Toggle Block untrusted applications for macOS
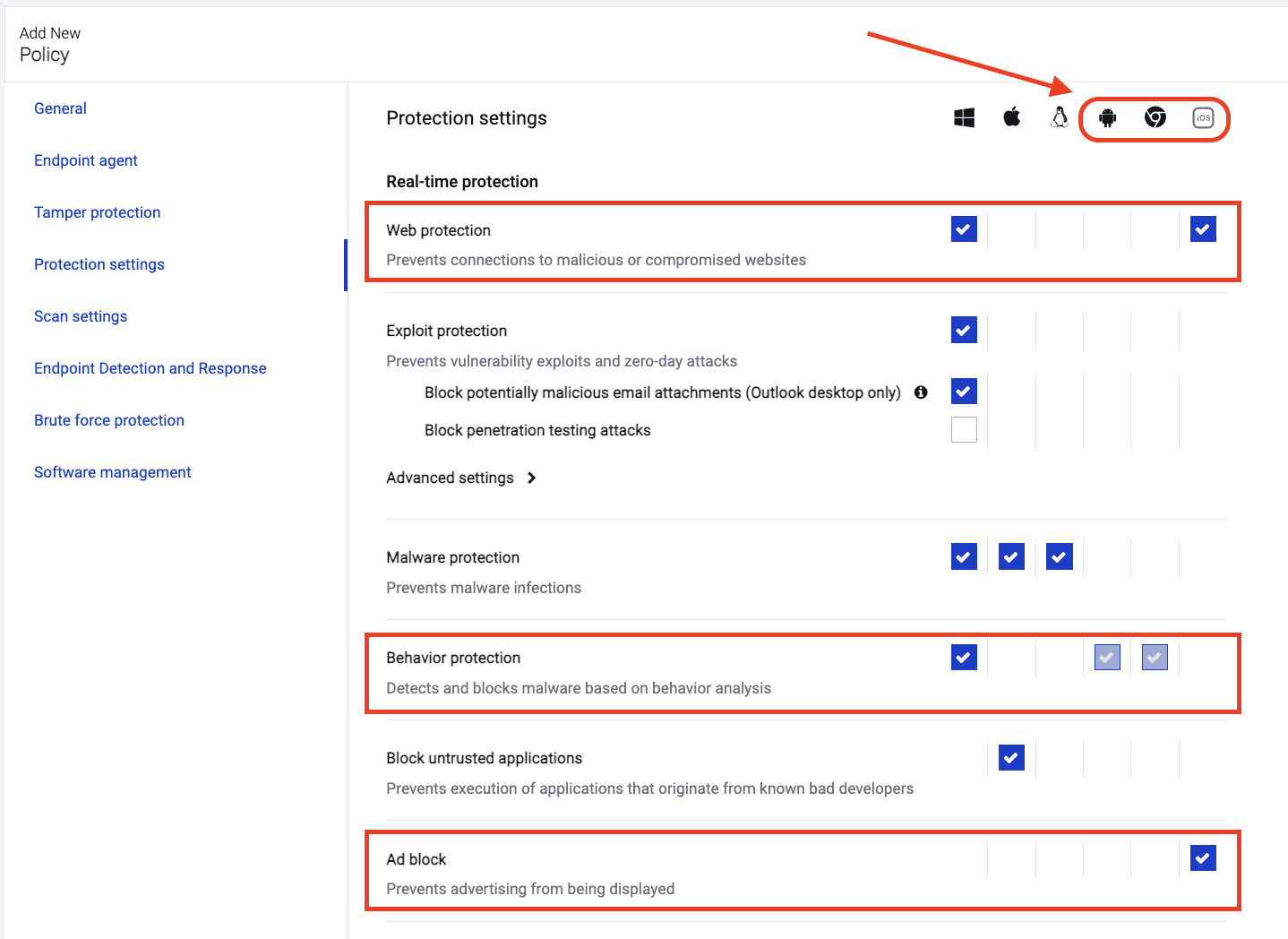 1011,758
